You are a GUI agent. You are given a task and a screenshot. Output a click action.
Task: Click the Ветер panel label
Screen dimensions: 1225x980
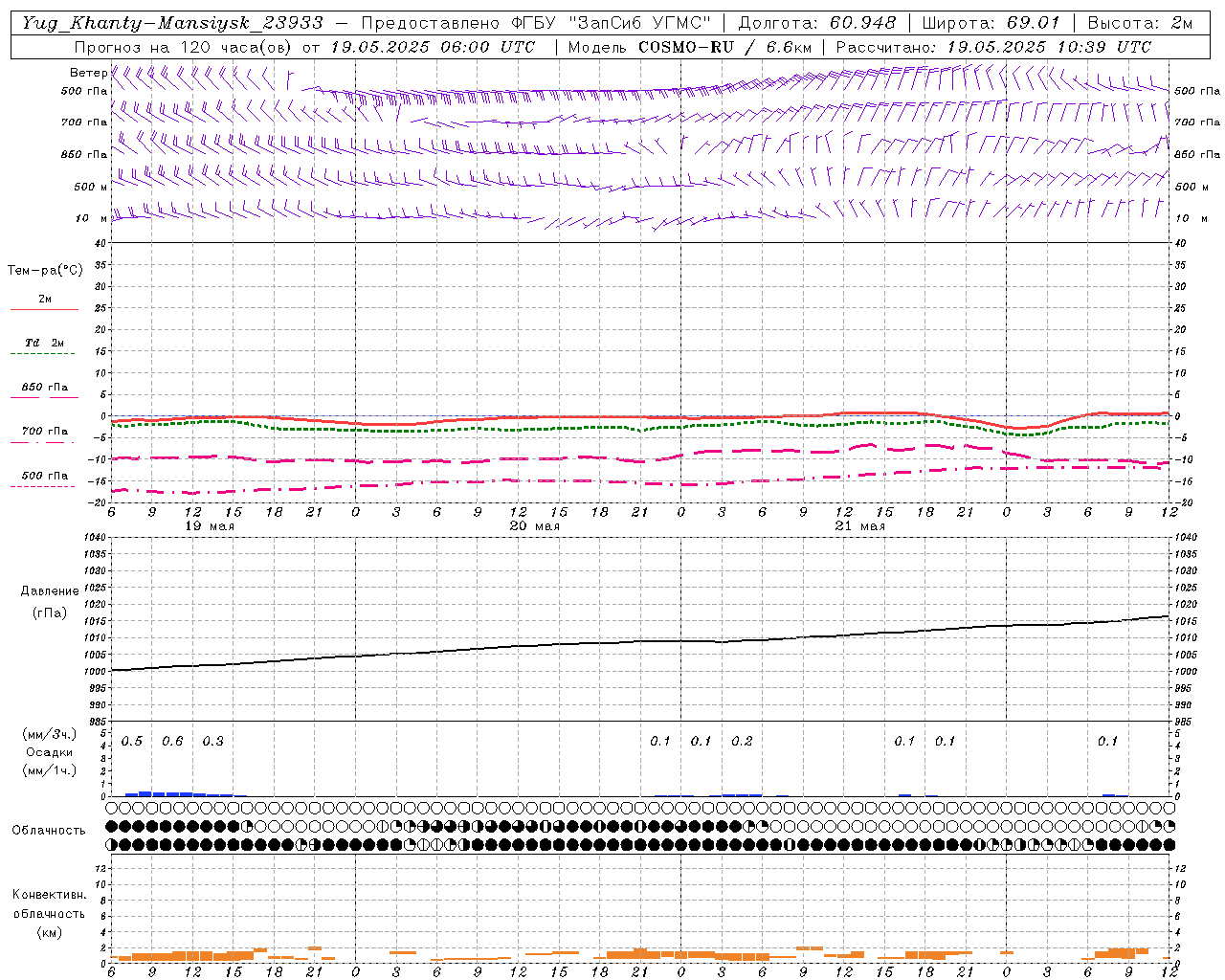click(88, 73)
